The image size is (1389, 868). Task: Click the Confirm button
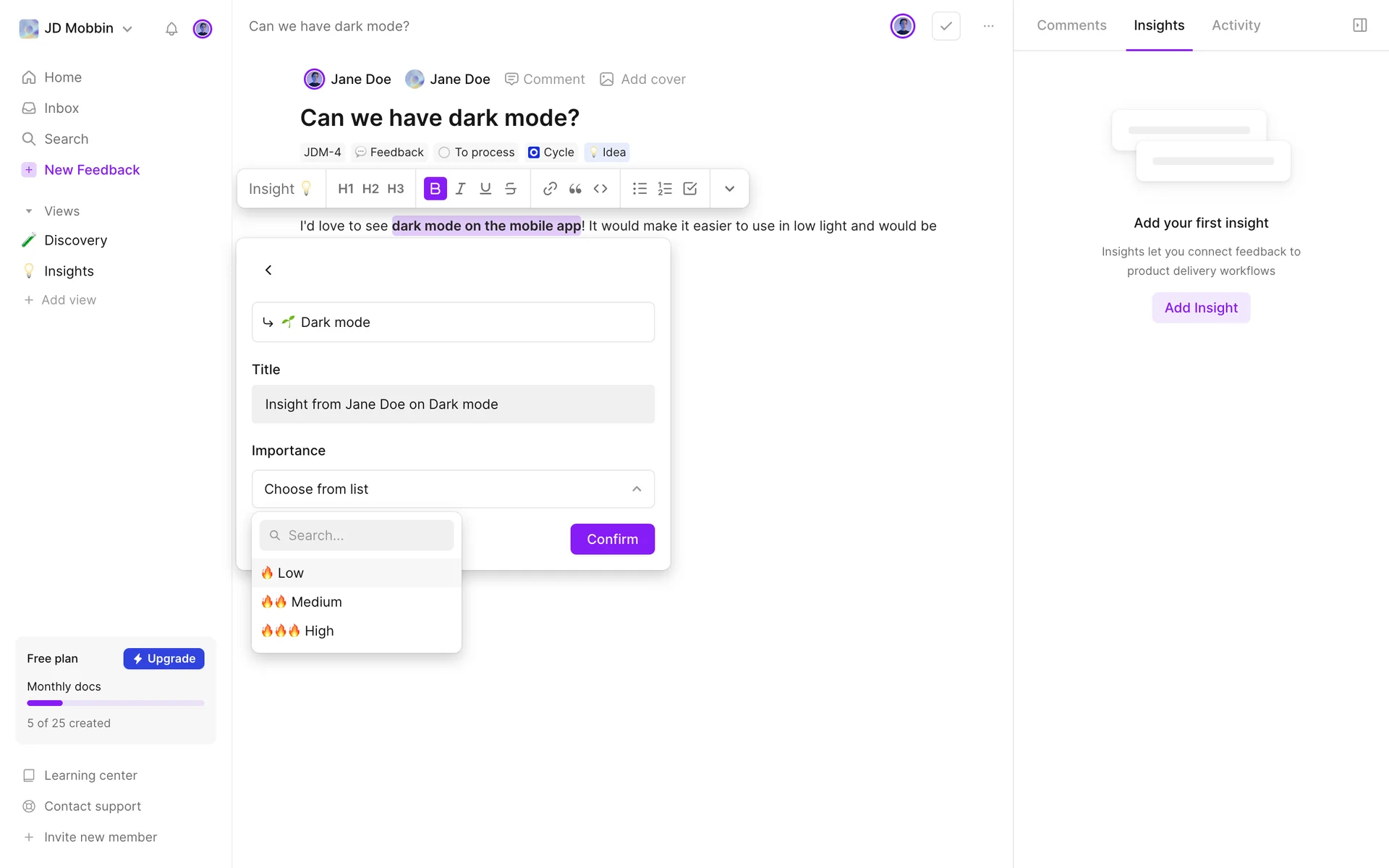click(612, 539)
